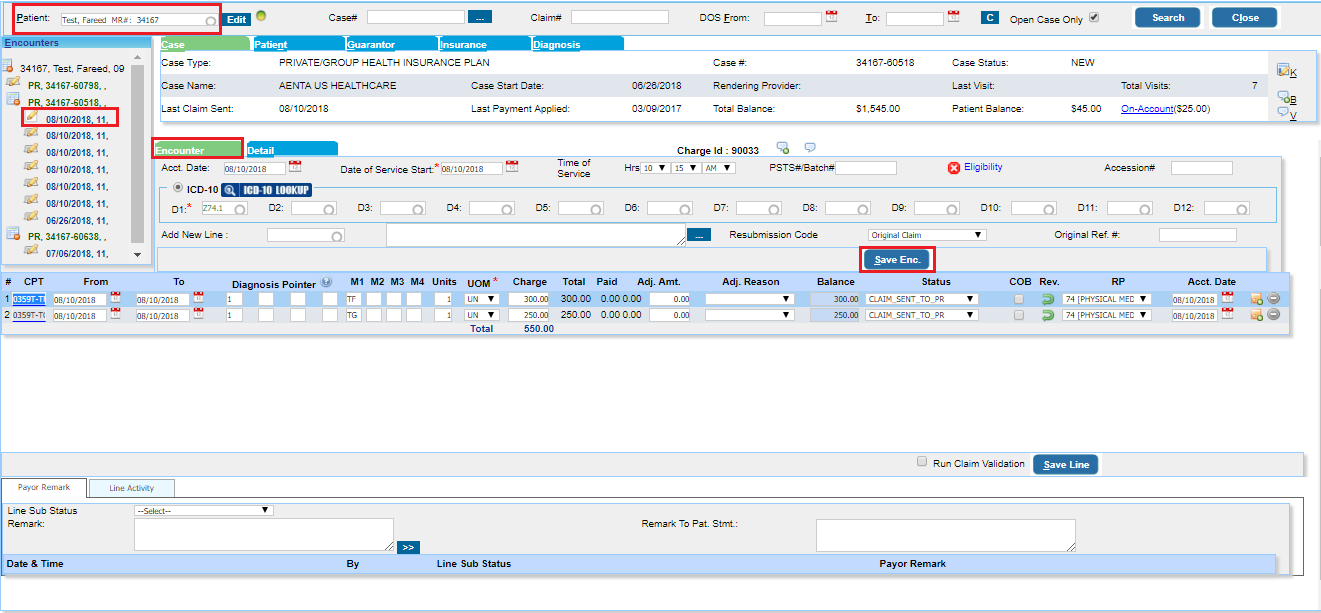
Task: Click the Claim# input field
Action: tap(620, 17)
